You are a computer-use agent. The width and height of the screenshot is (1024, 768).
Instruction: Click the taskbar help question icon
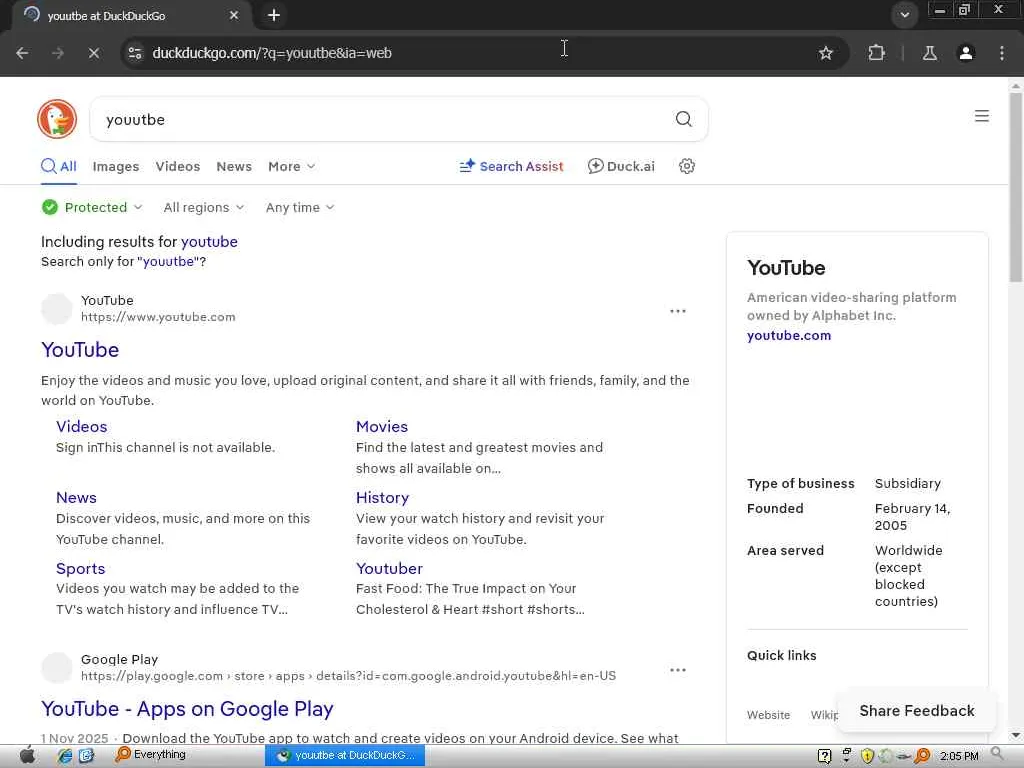click(x=824, y=756)
